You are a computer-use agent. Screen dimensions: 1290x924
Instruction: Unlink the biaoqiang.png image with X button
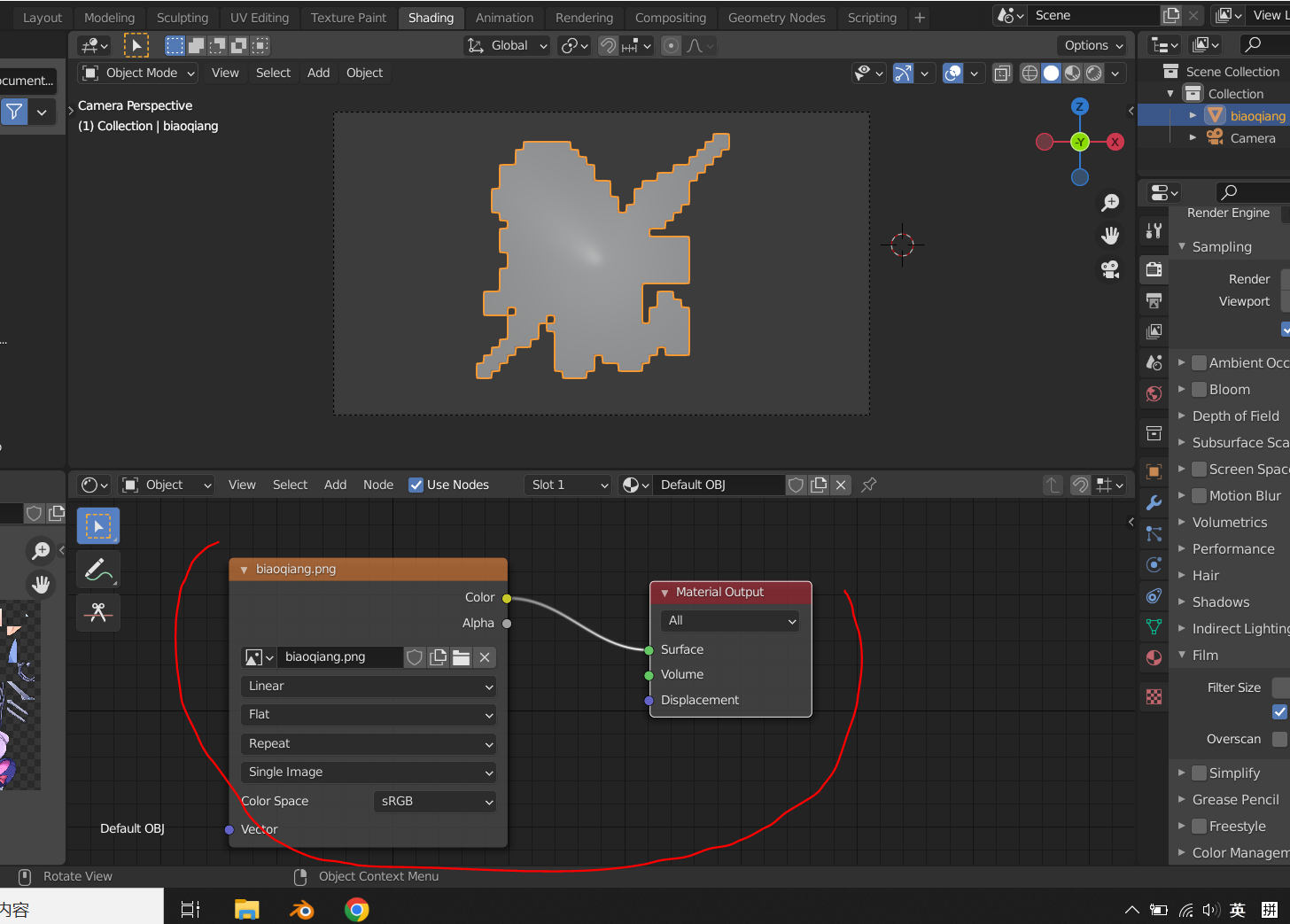click(485, 657)
